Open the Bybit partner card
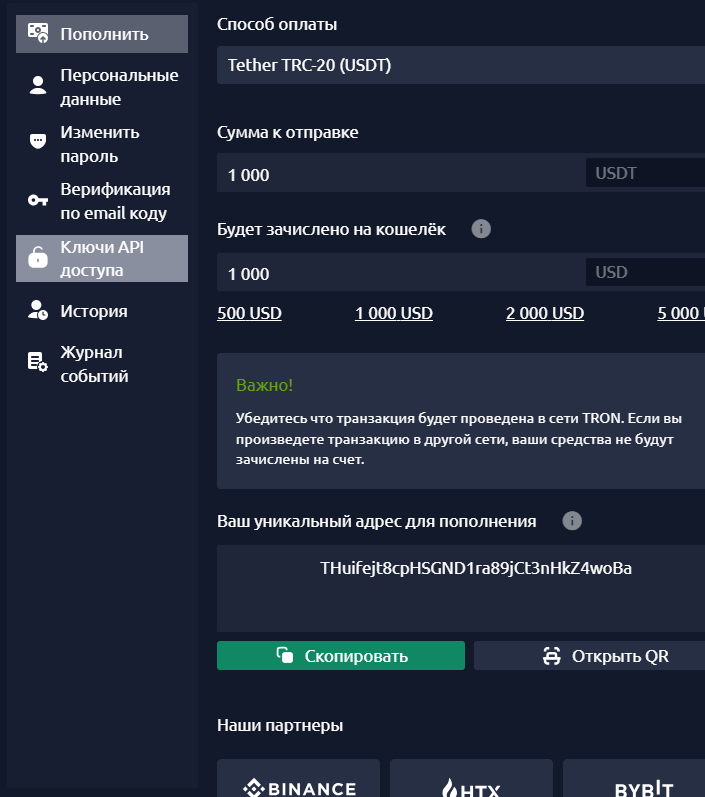705x797 pixels. tap(634, 778)
